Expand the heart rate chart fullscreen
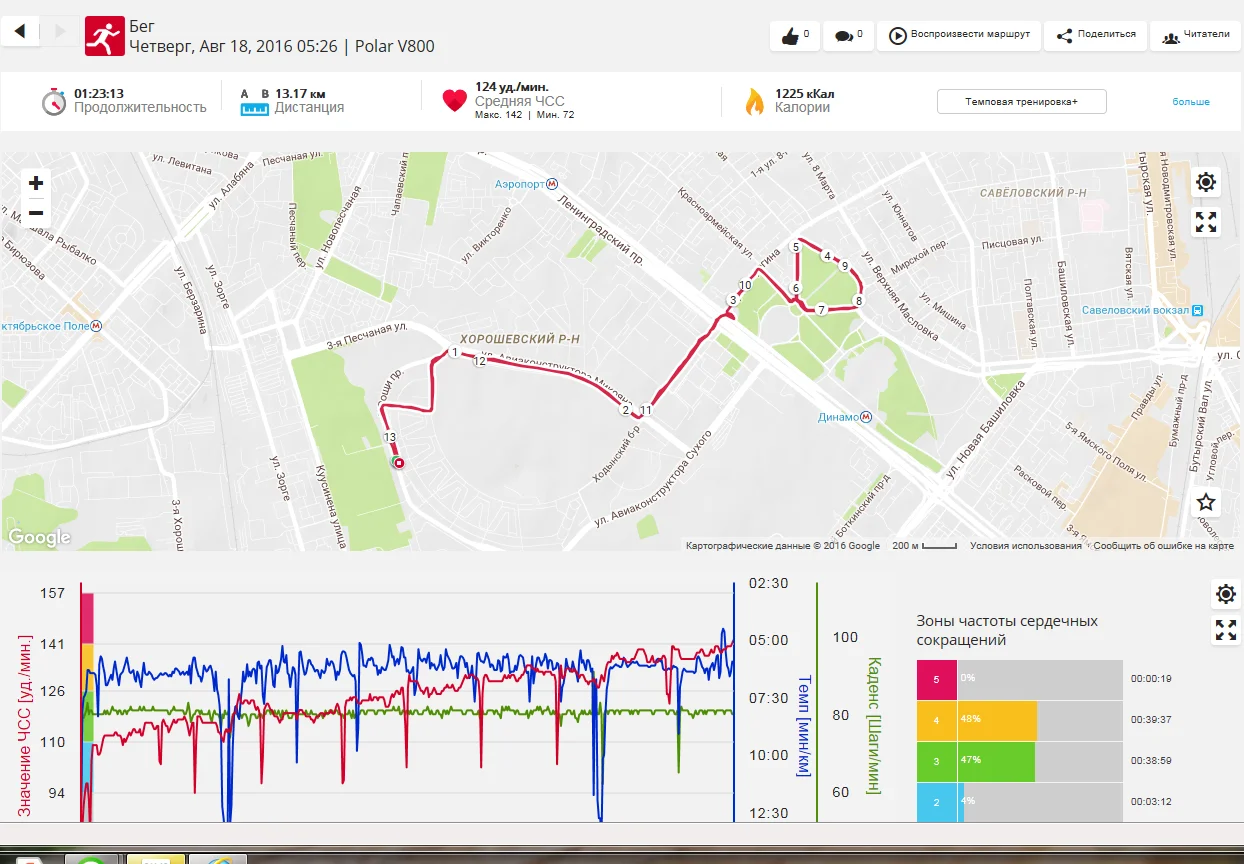This screenshot has width=1244, height=864. [x=1225, y=631]
